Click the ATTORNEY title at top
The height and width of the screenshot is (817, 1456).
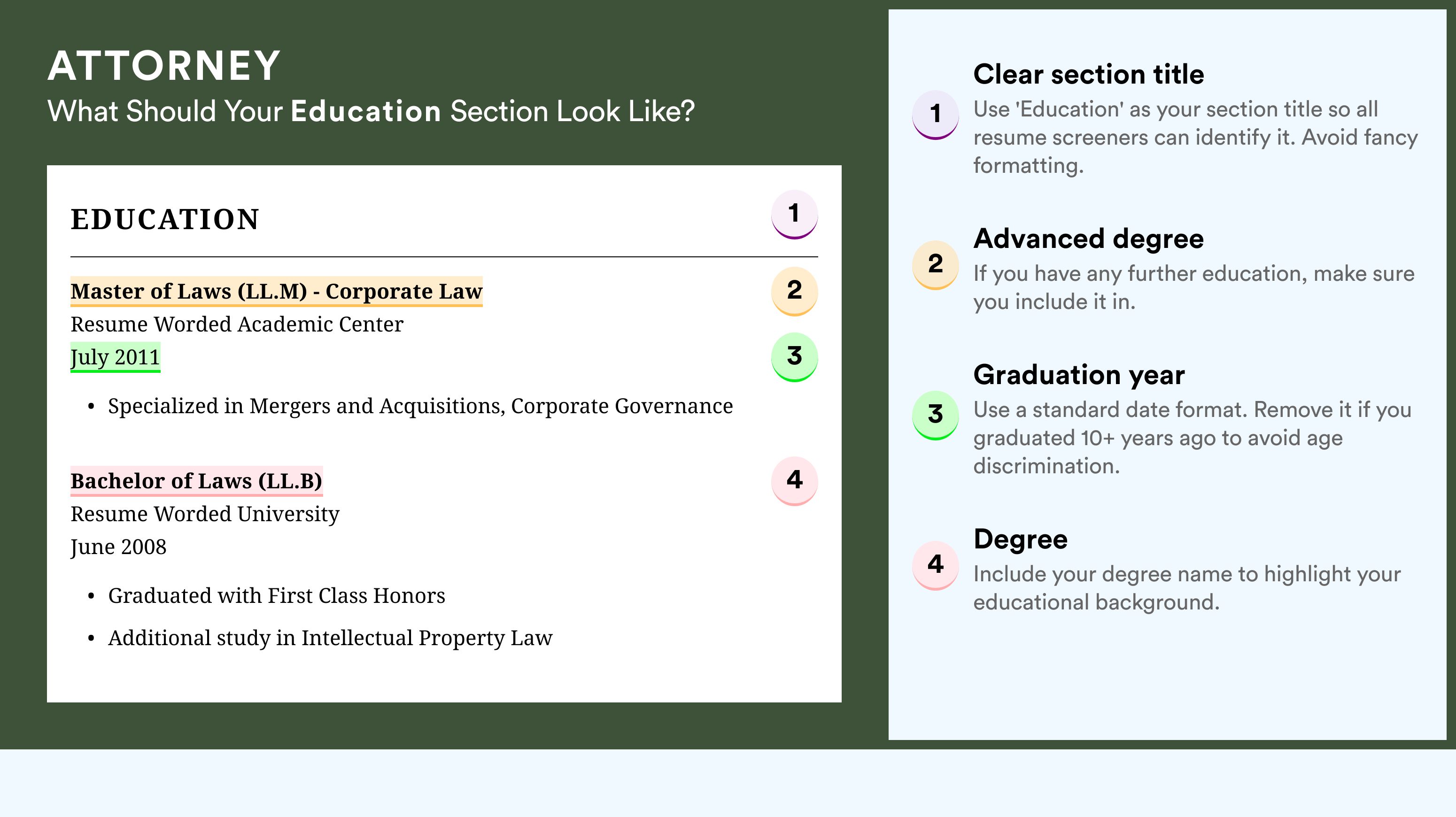pyautogui.click(x=164, y=66)
